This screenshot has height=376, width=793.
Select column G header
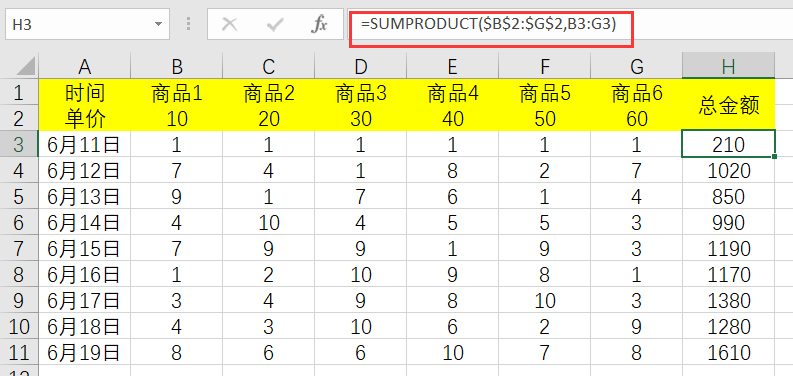click(x=636, y=66)
